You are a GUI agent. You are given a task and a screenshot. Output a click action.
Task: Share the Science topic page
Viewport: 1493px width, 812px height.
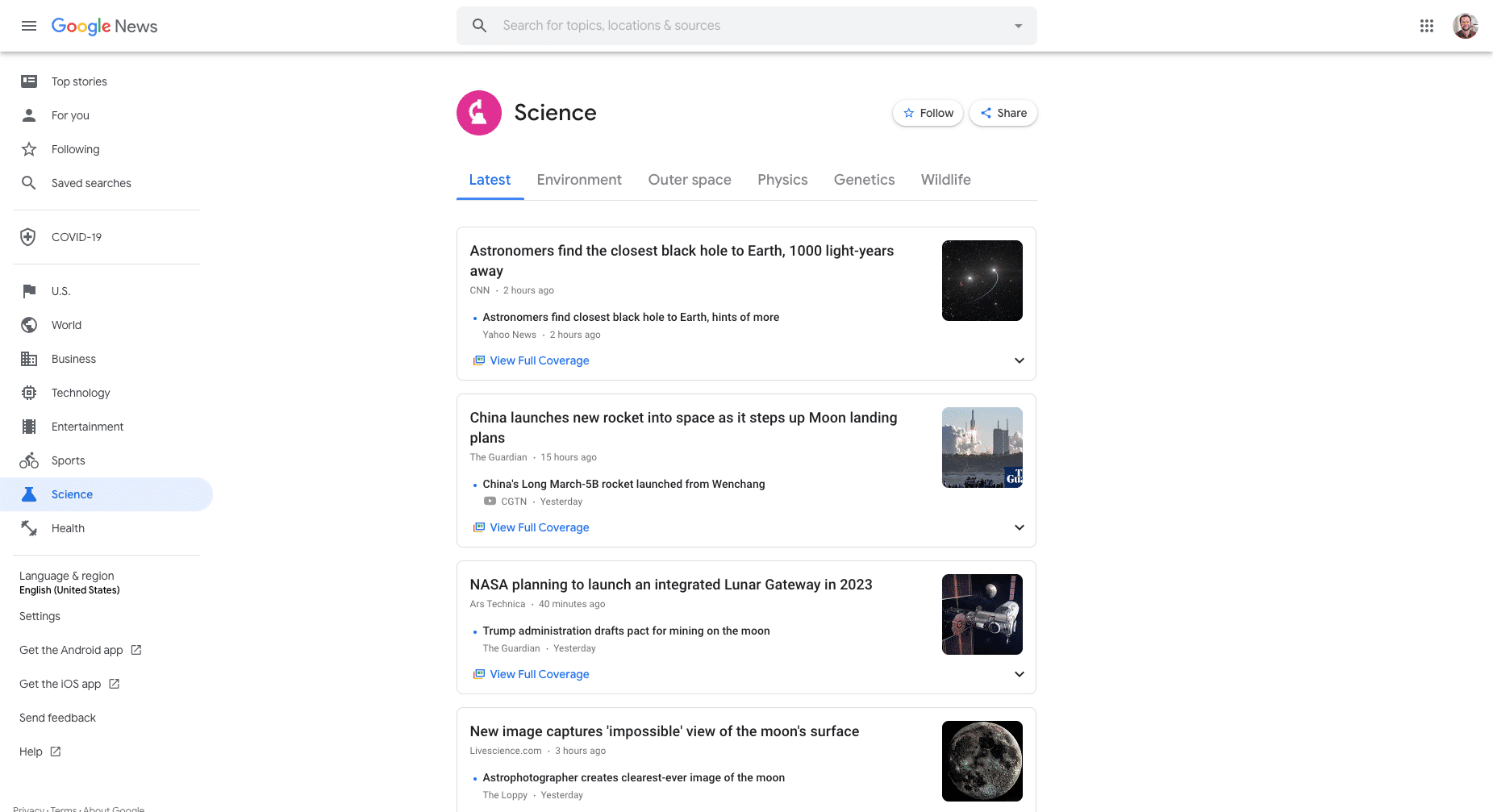(1003, 113)
